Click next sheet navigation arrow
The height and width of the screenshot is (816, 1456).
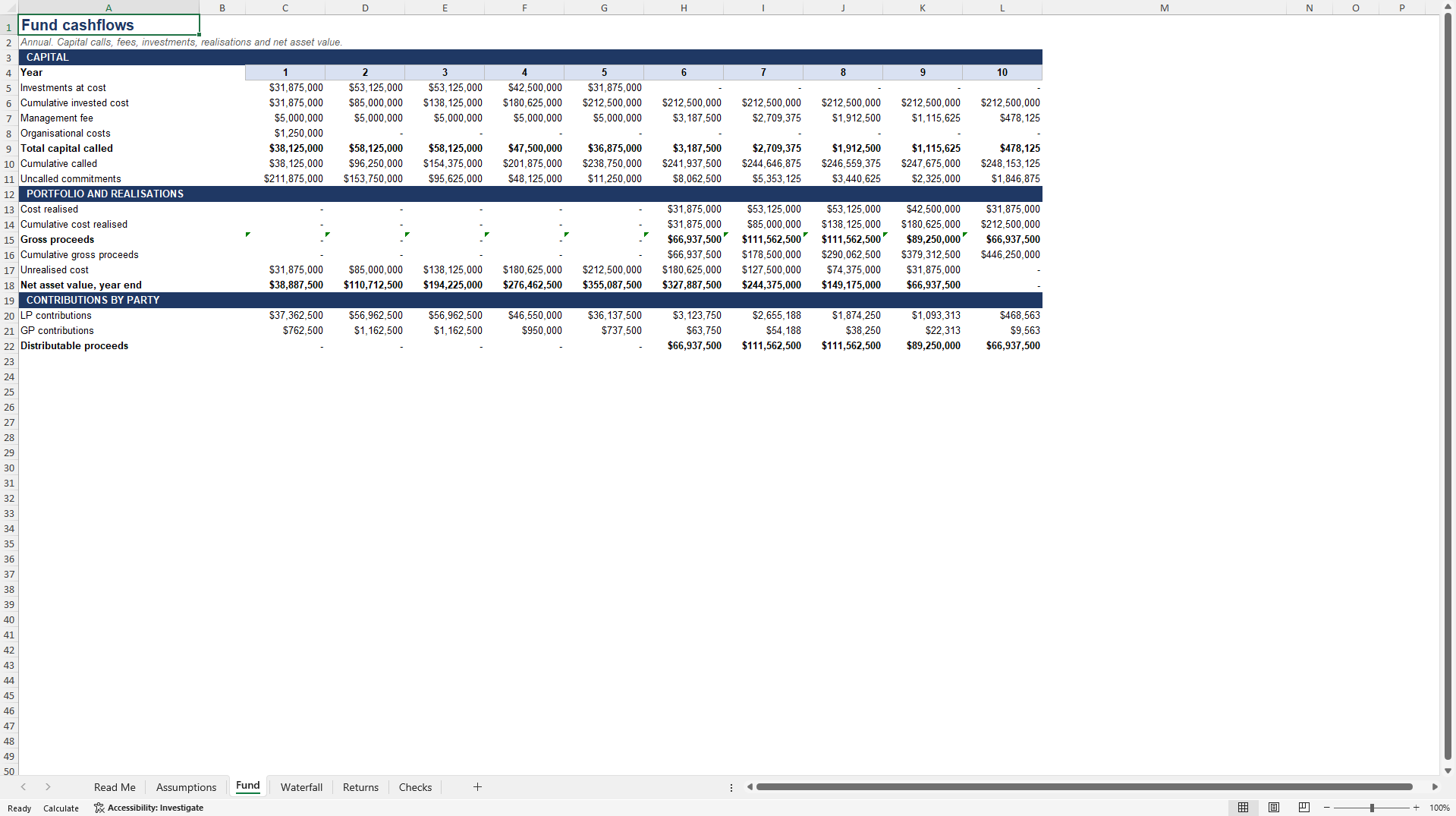point(48,787)
